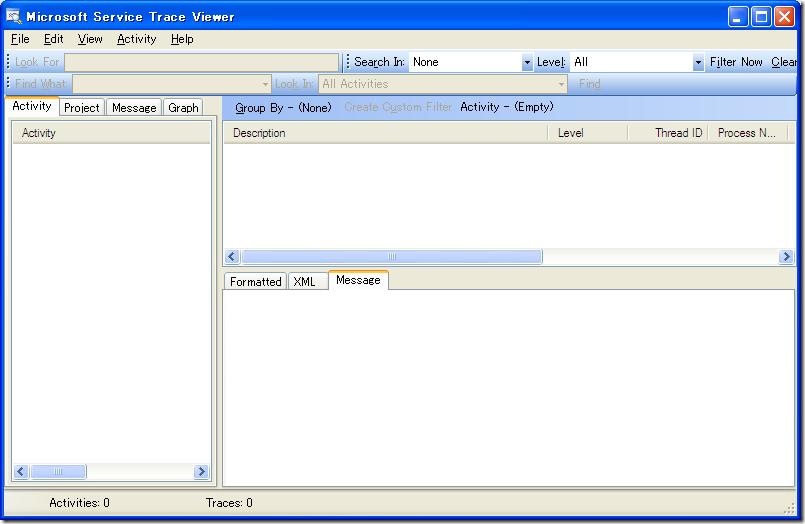805x524 pixels.
Task: Open the Help menu
Action: click(182, 39)
